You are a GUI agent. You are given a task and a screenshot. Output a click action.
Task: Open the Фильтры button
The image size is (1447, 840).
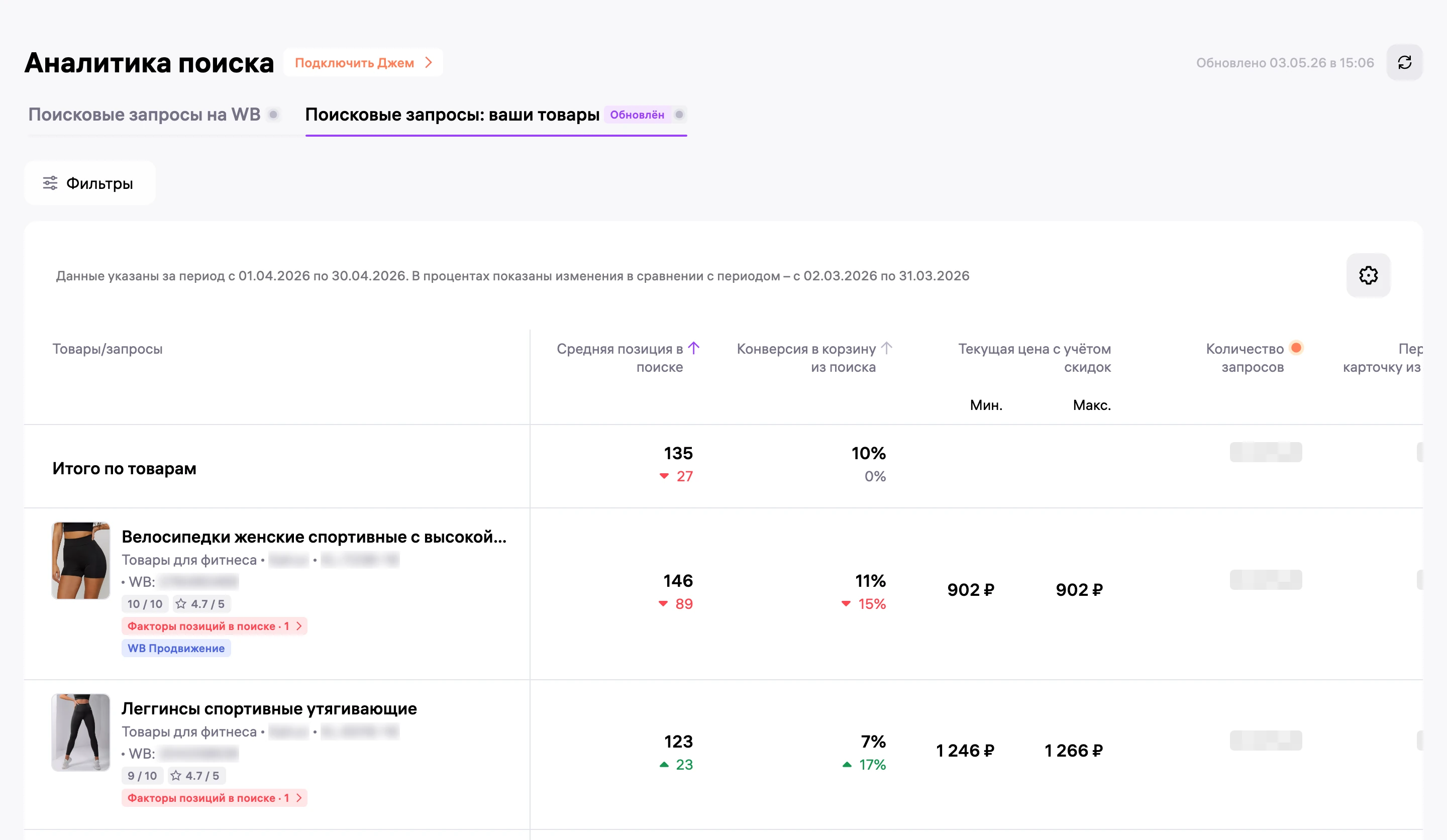coord(89,183)
